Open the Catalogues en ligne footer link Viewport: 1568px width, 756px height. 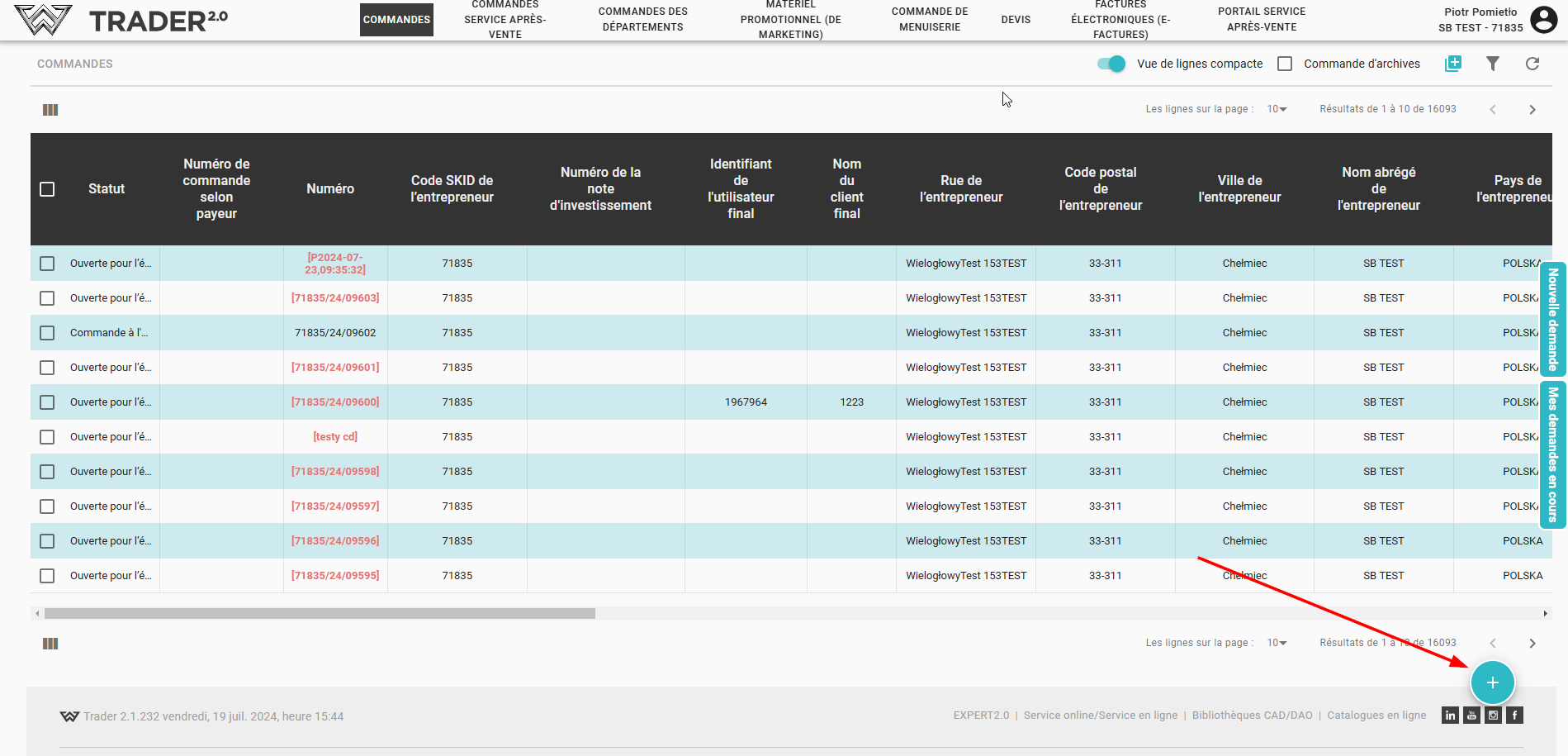click(x=1376, y=716)
